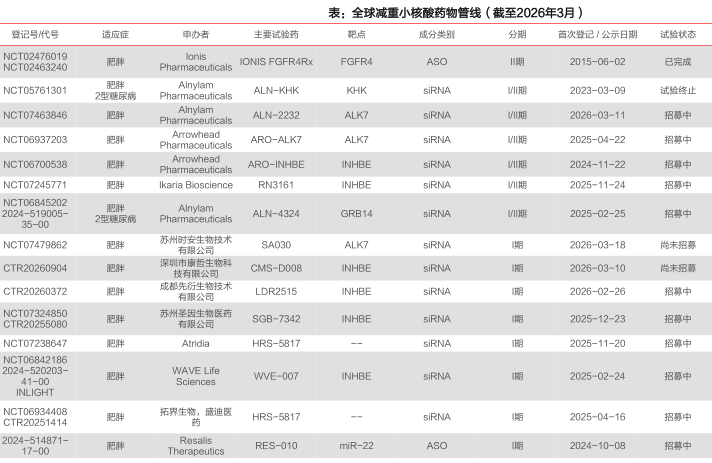Viewport: 712px width, 463px height.
Task: Select the Ikaria Bioscience sponsor cell
Action: 196,185
